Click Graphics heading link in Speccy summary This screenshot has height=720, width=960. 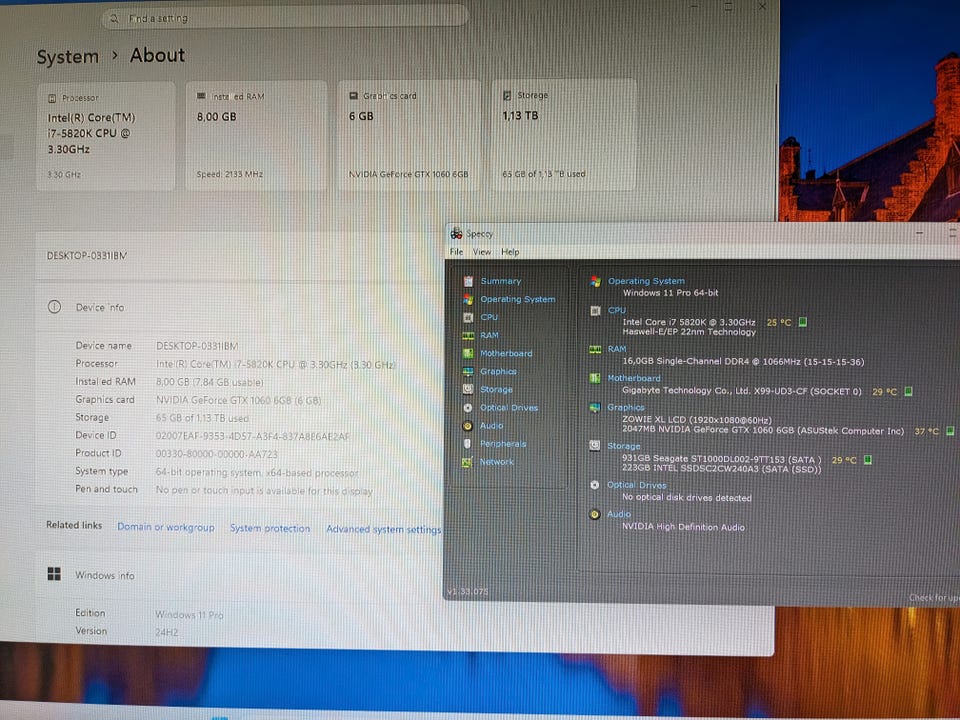click(x=626, y=407)
